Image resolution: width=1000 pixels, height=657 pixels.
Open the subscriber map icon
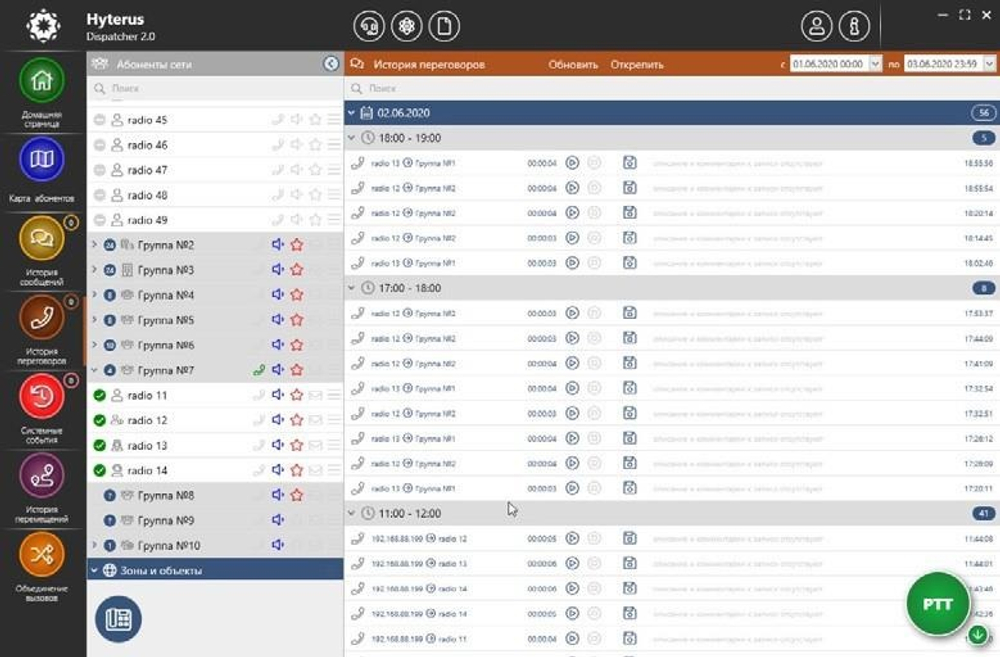click(x=41, y=159)
